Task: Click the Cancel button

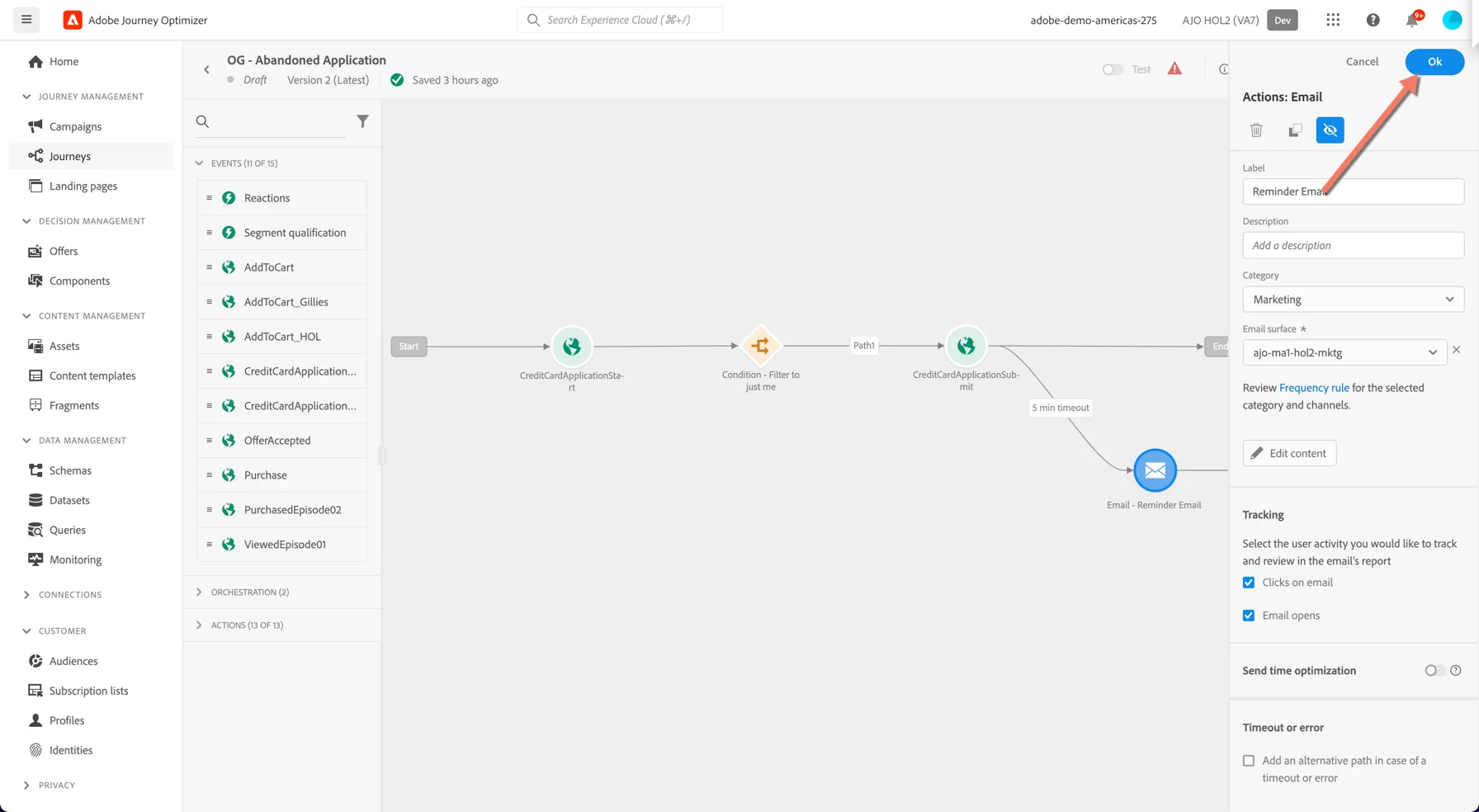Action: tap(1362, 62)
